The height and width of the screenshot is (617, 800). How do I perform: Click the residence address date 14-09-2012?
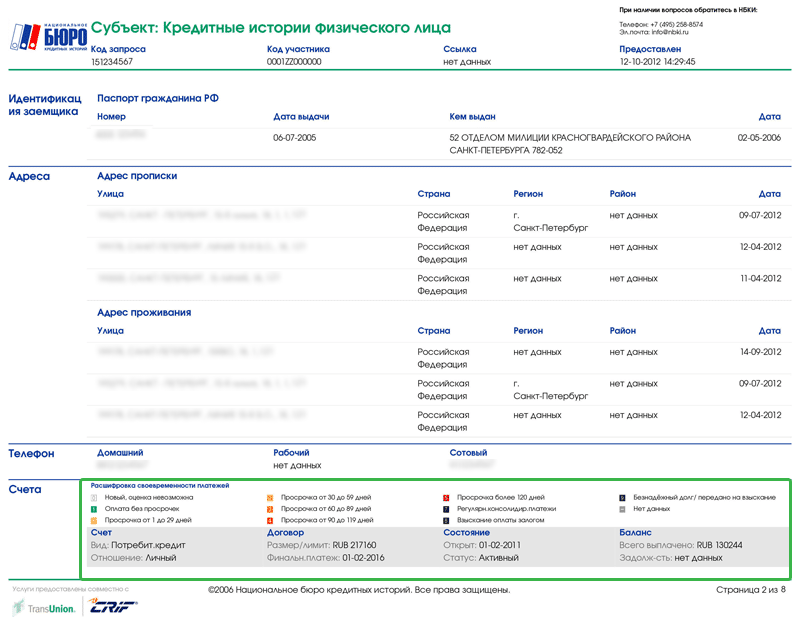(x=760, y=352)
